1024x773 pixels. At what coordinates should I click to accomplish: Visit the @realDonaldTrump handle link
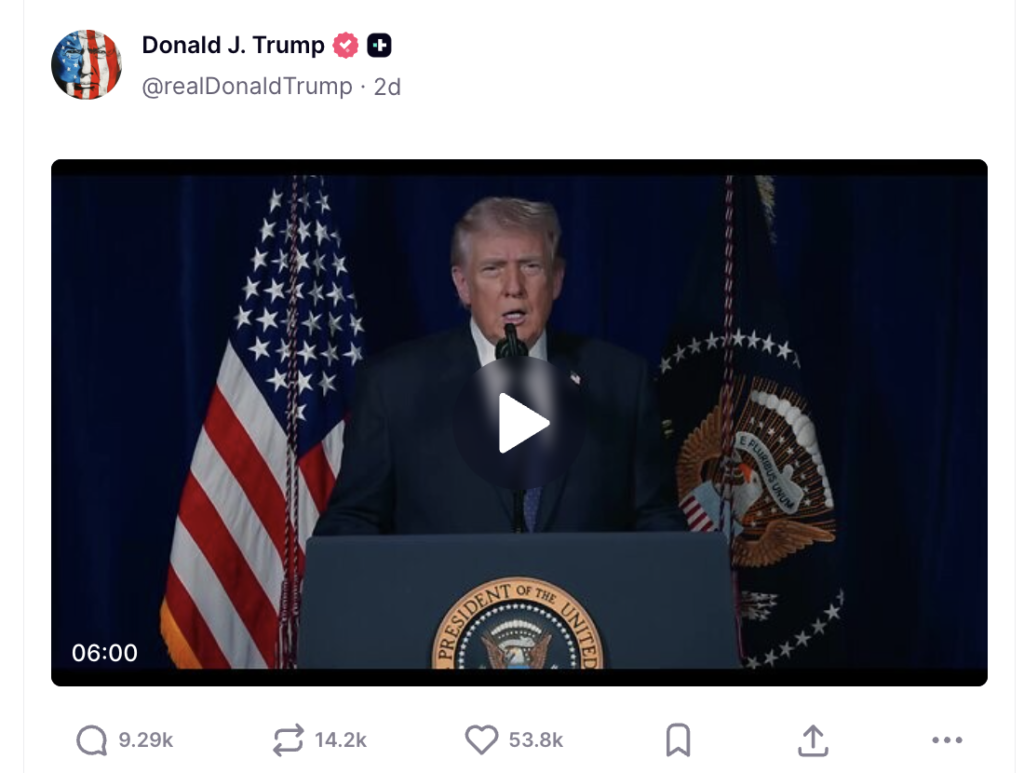click(x=247, y=86)
